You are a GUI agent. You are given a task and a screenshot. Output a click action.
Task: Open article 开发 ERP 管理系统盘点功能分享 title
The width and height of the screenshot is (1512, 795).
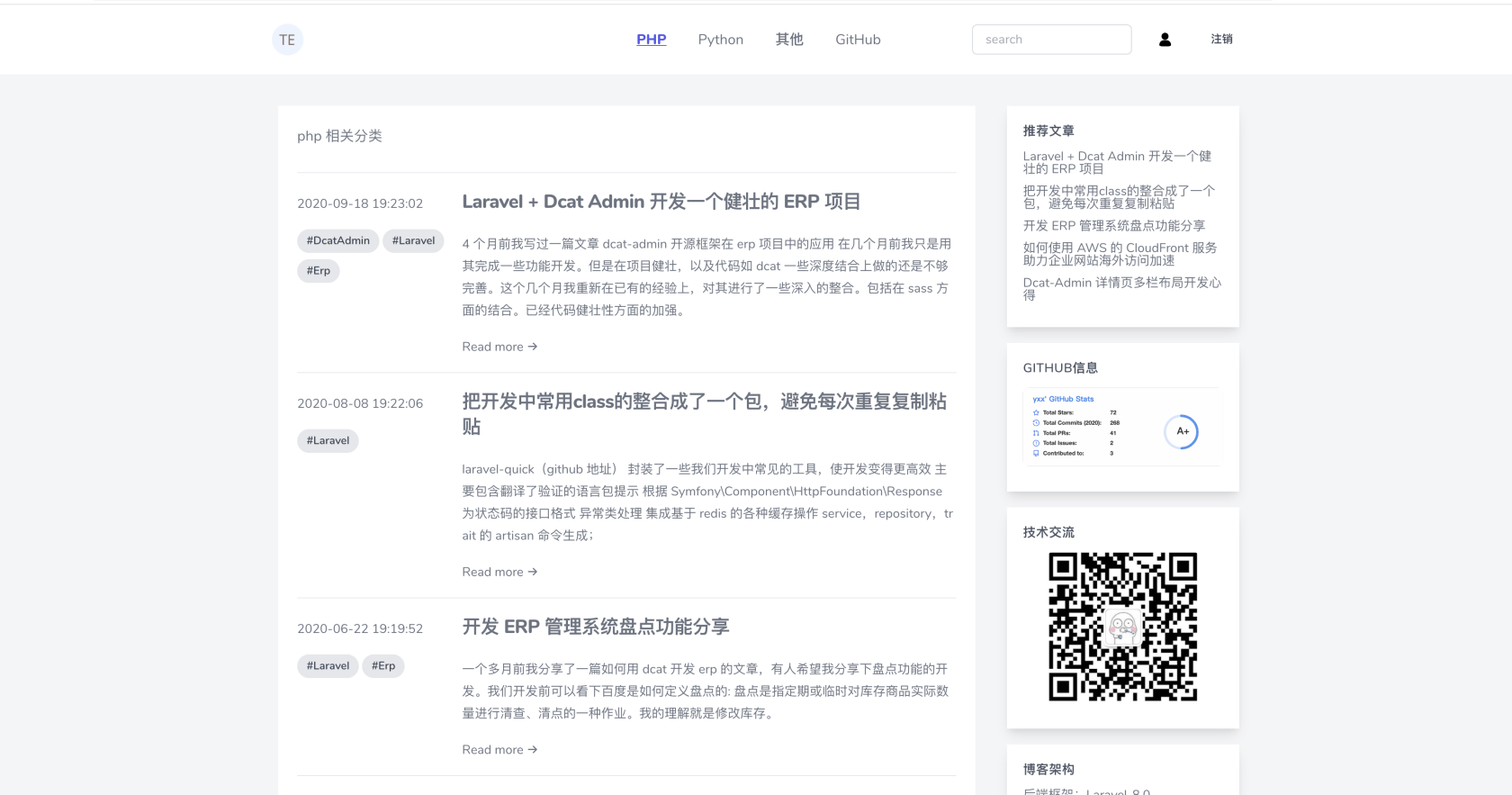(x=596, y=627)
